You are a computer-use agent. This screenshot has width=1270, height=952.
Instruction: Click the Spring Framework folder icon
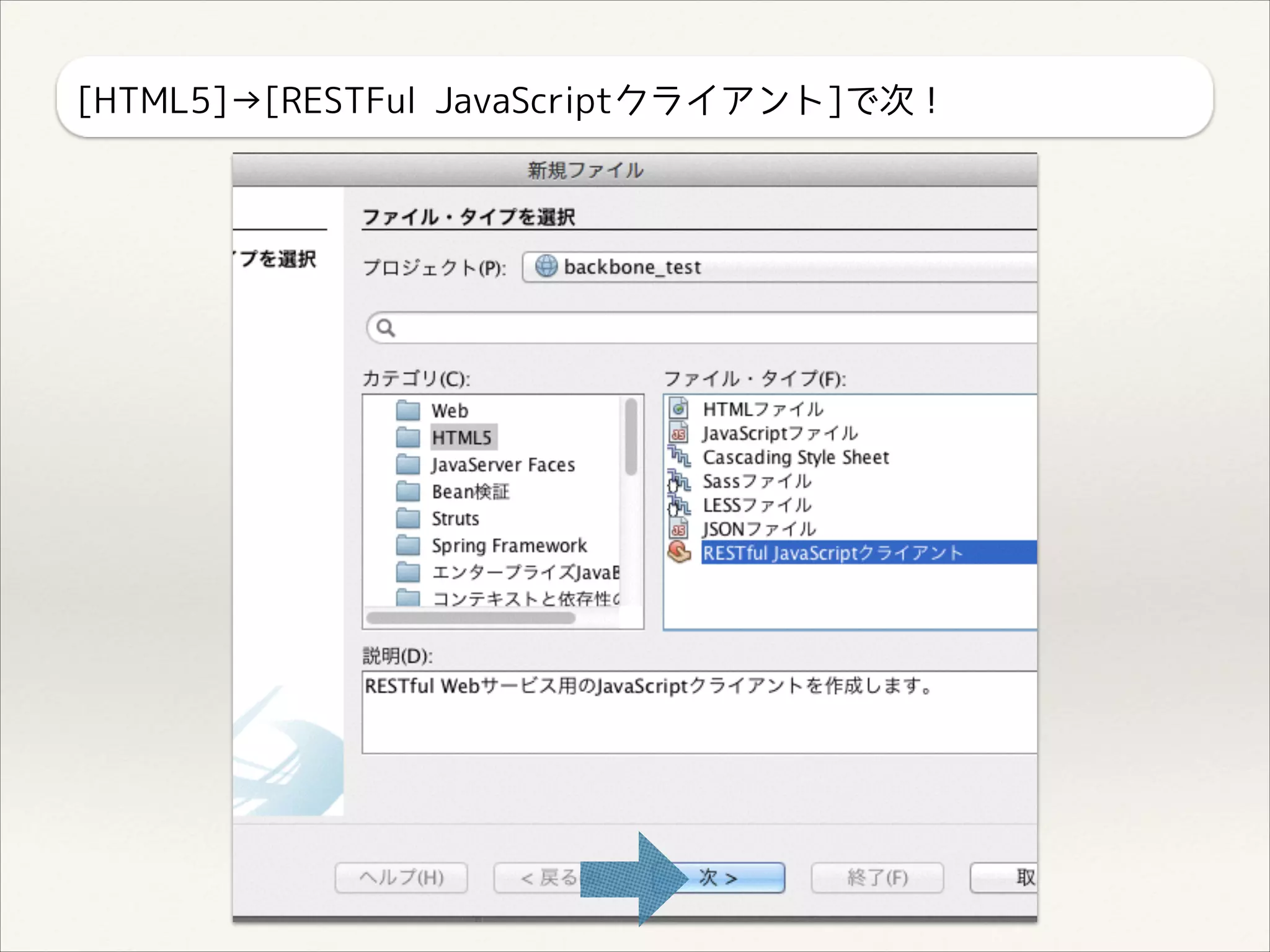pyautogui.click(x=408, y=545)
